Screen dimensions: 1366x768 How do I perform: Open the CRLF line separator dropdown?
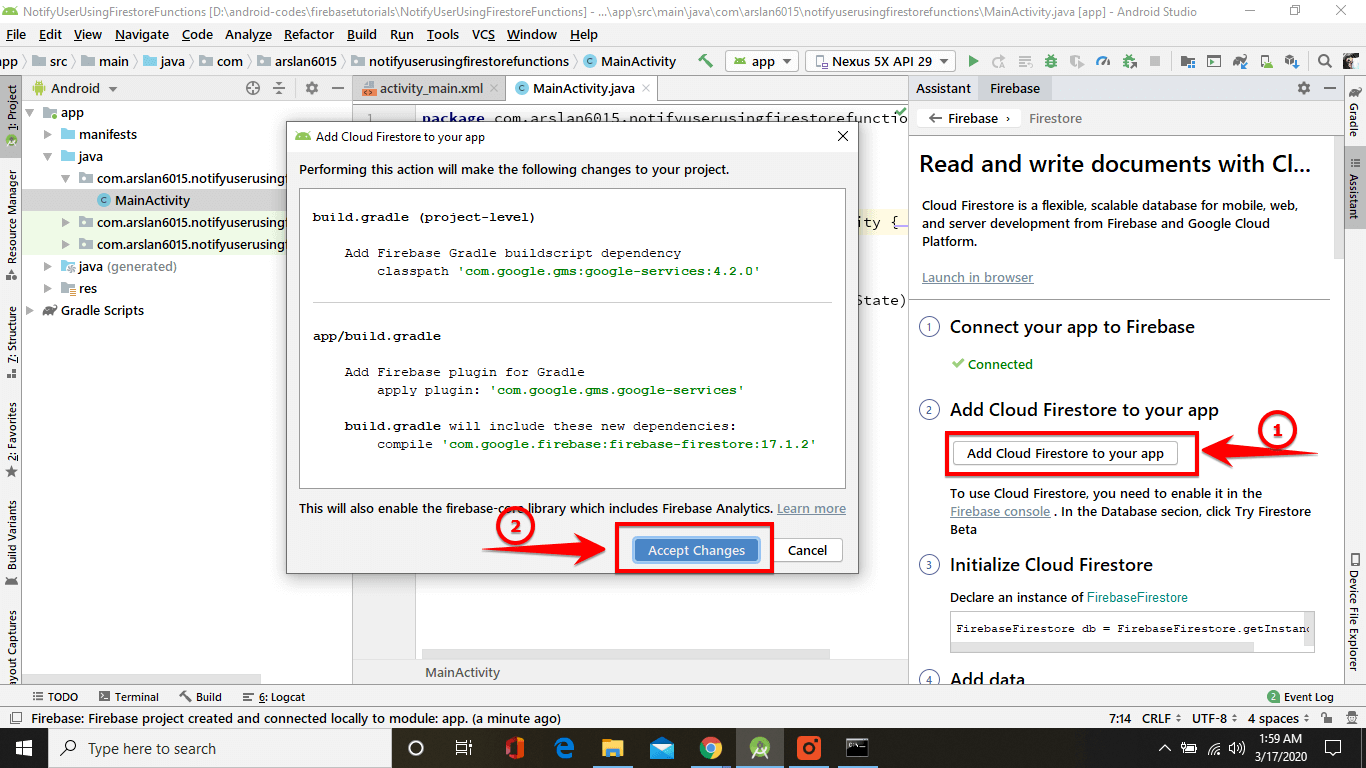pos(1161,718)
